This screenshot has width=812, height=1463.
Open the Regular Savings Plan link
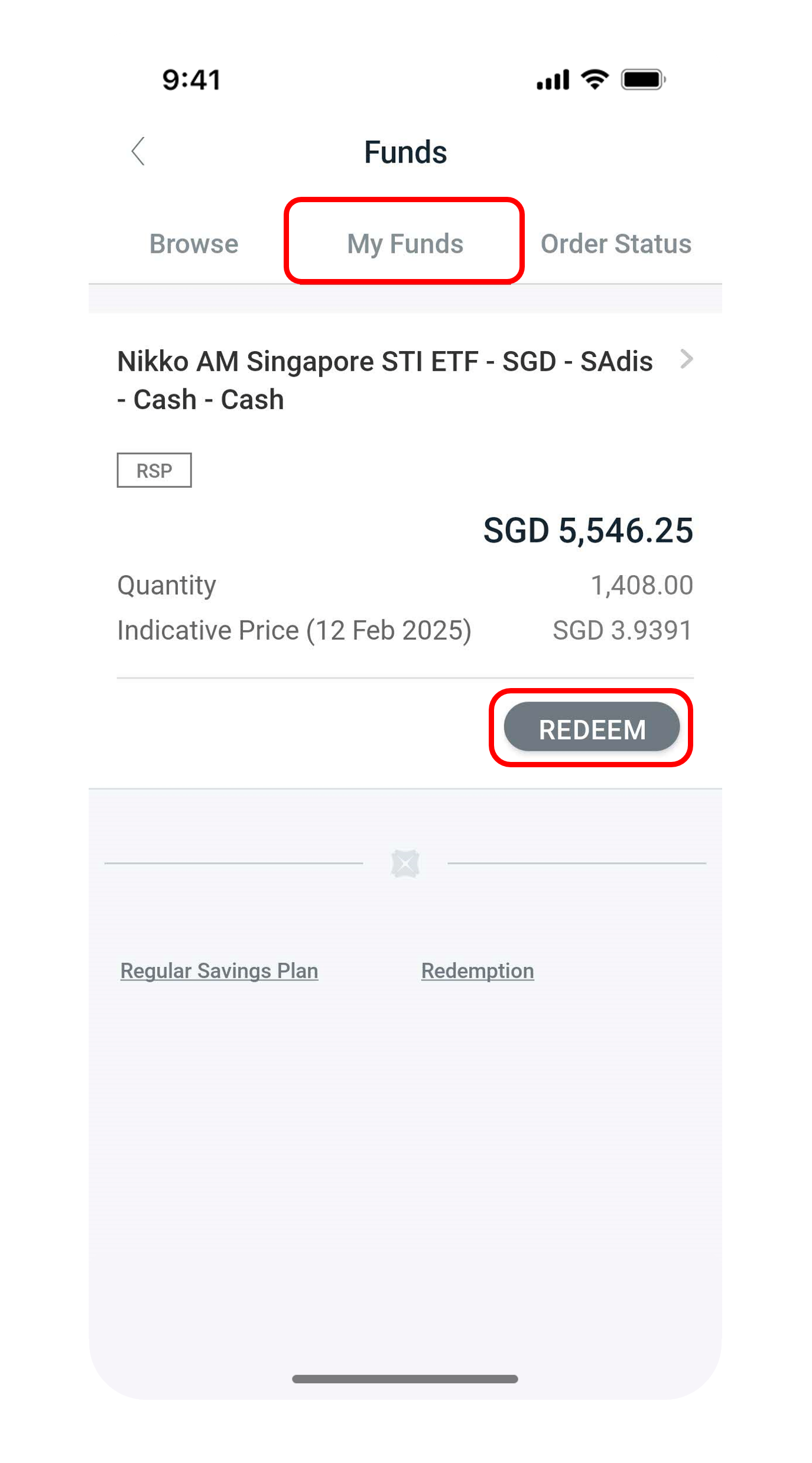tap(219, 971)
